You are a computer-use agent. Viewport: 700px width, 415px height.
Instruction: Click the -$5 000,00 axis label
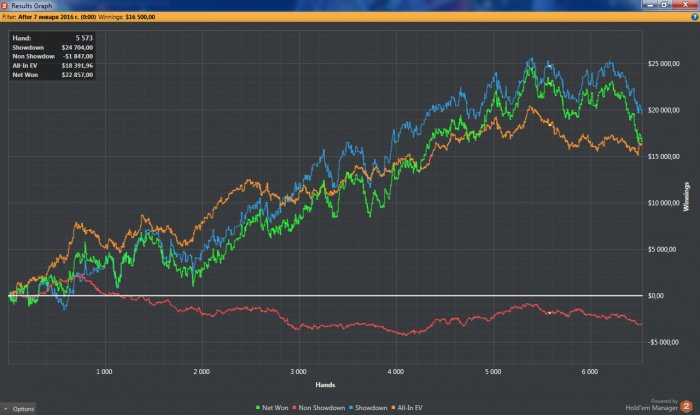pyautogui.click(x=663, y=342)
